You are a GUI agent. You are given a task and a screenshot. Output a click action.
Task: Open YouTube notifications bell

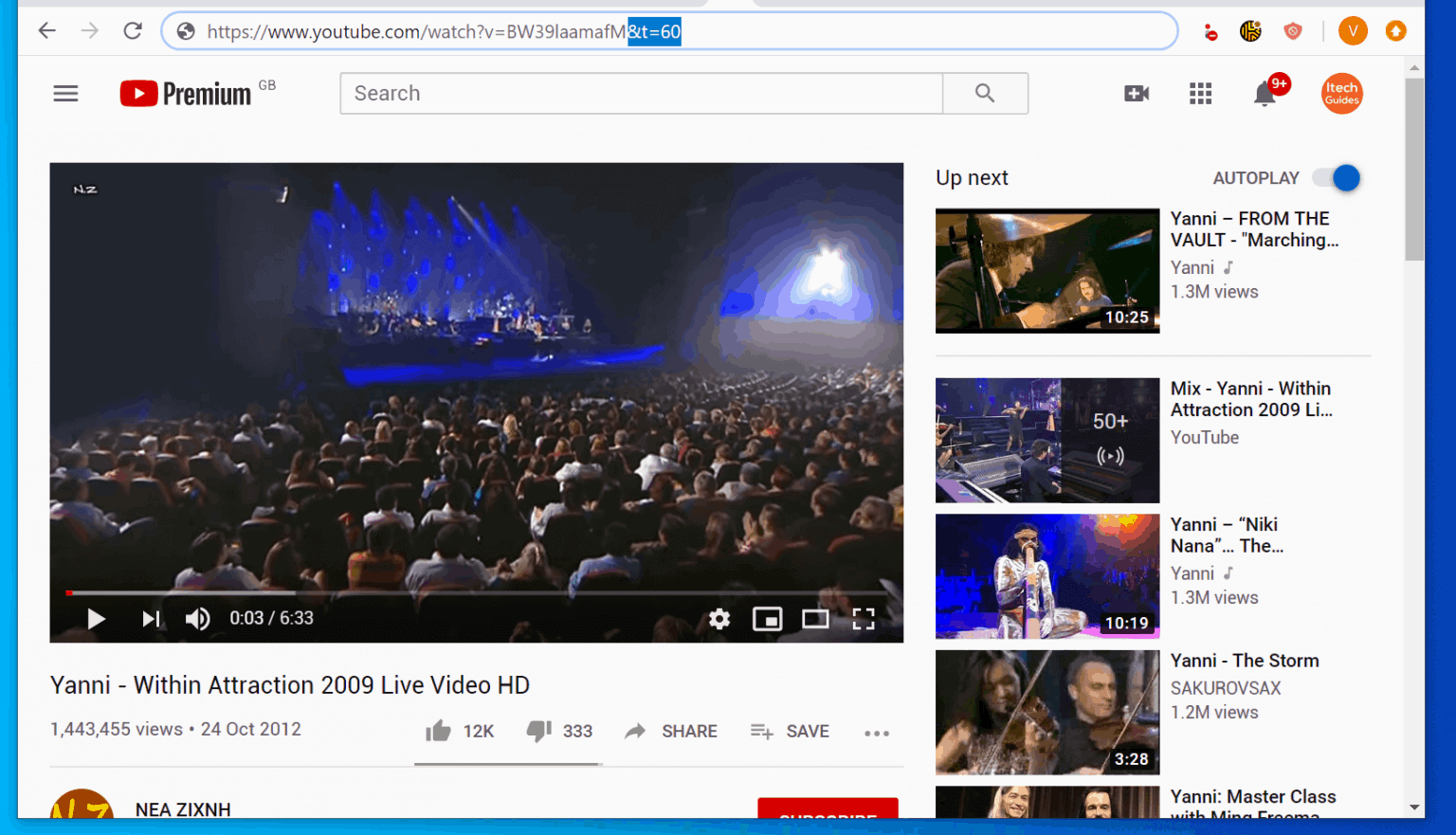tap(1265, 93)
